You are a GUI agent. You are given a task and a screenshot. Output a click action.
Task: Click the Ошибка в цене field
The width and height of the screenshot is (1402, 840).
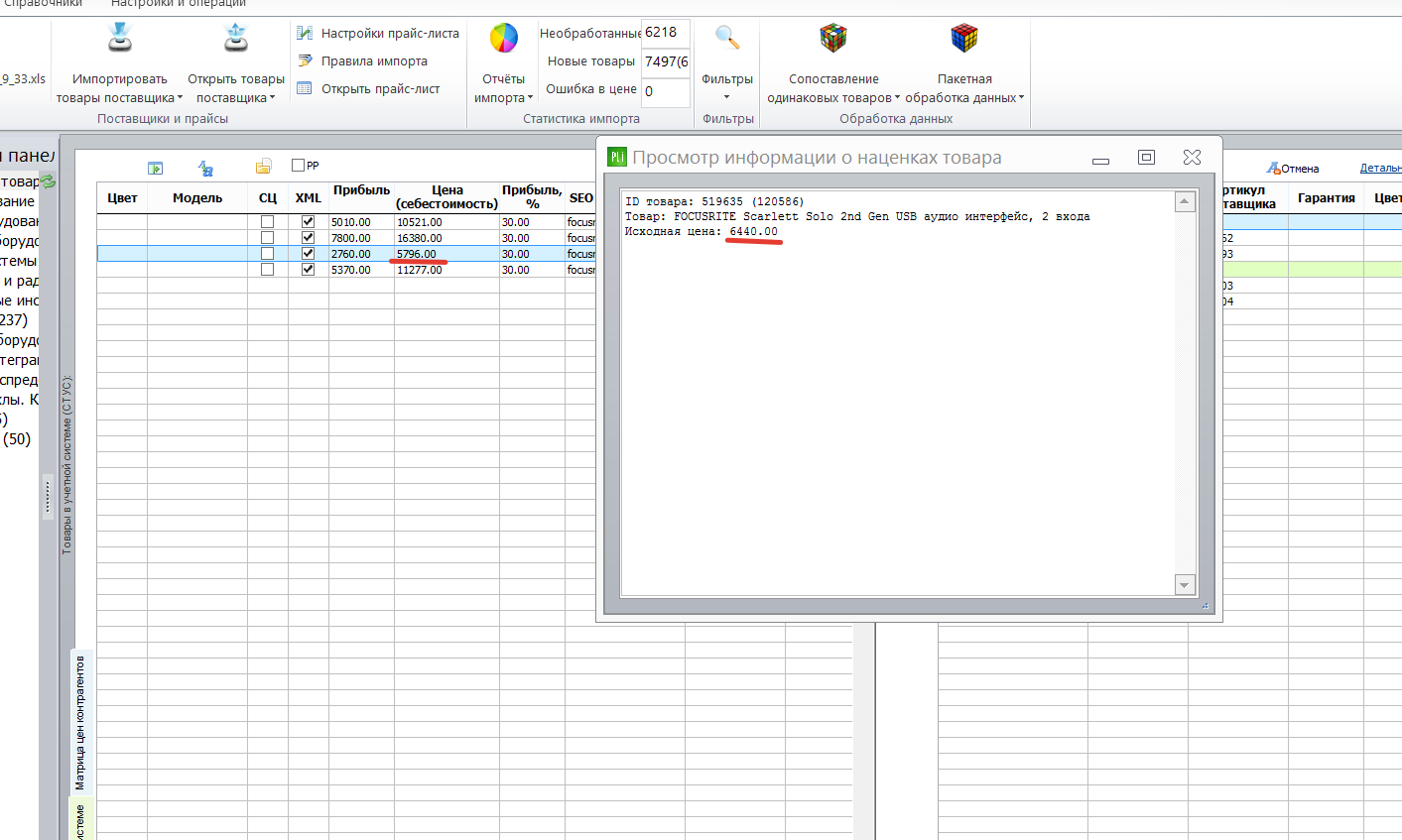click(665, 91)
